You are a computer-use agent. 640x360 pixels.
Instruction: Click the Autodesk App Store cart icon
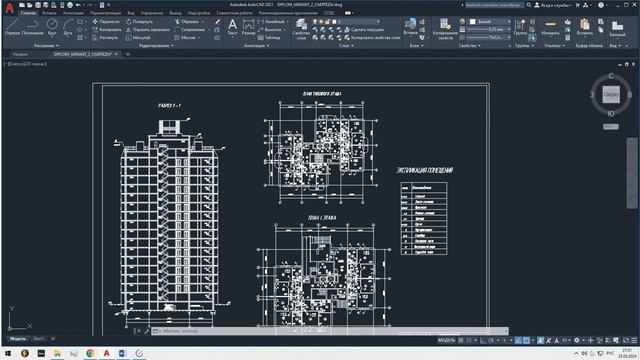578,5
